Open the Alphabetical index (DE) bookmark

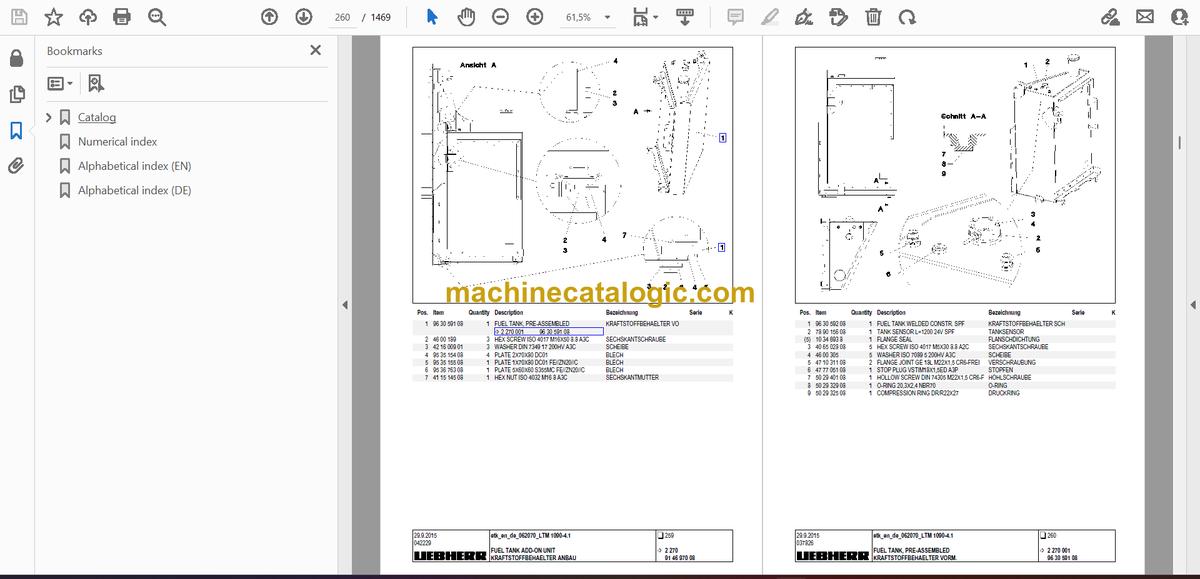[134, 190]
